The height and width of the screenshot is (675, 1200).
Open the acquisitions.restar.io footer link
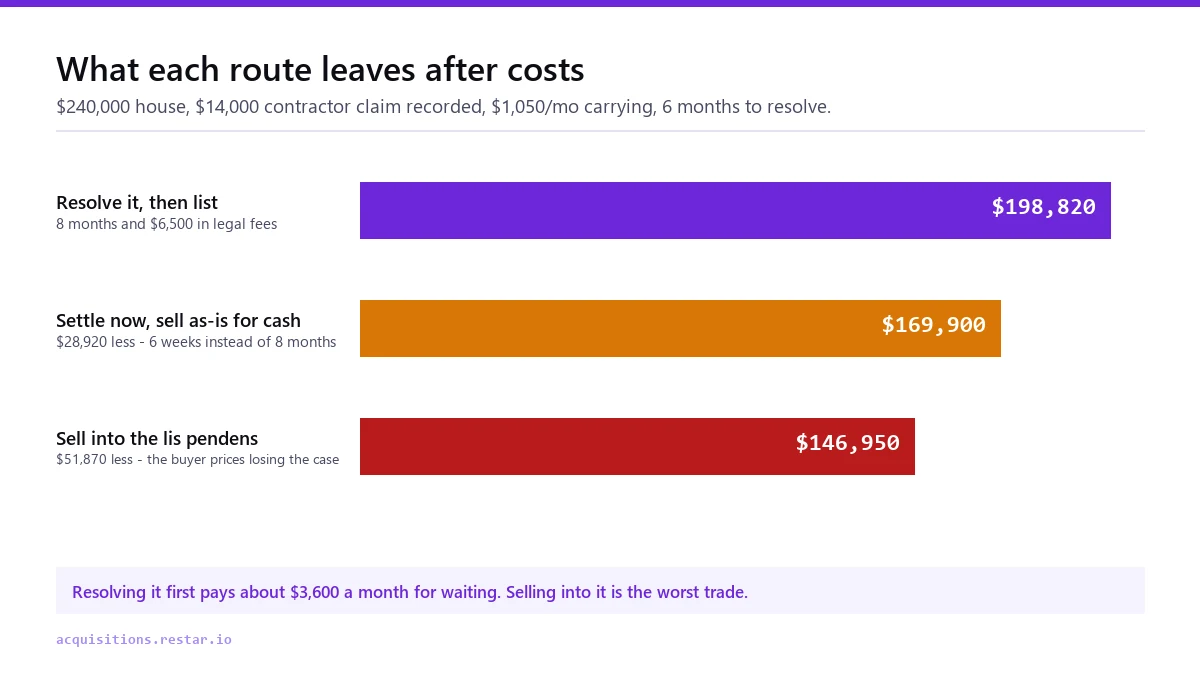[x=144, y=639]
